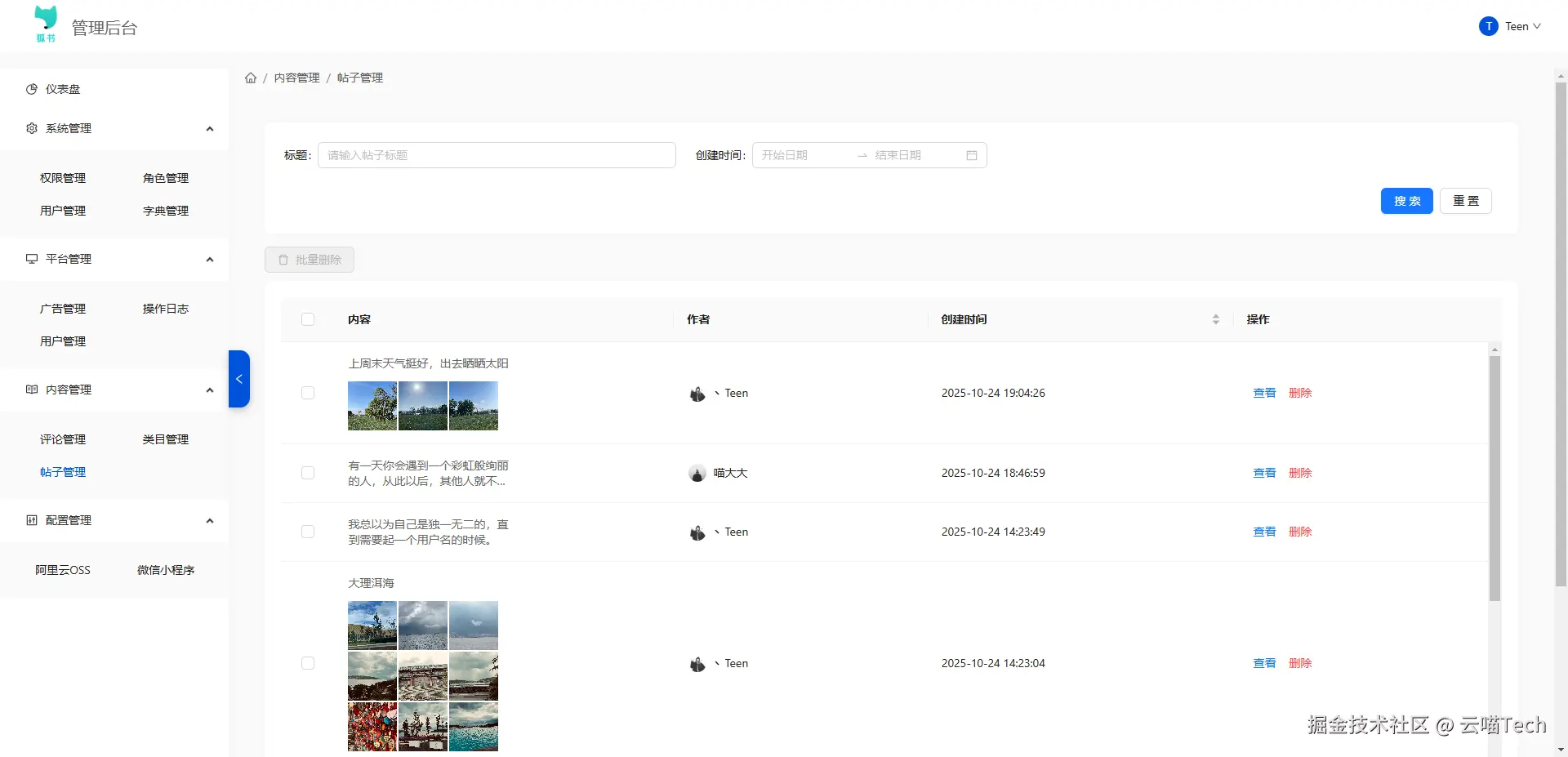Click the blue 搜索 button

1406,201
